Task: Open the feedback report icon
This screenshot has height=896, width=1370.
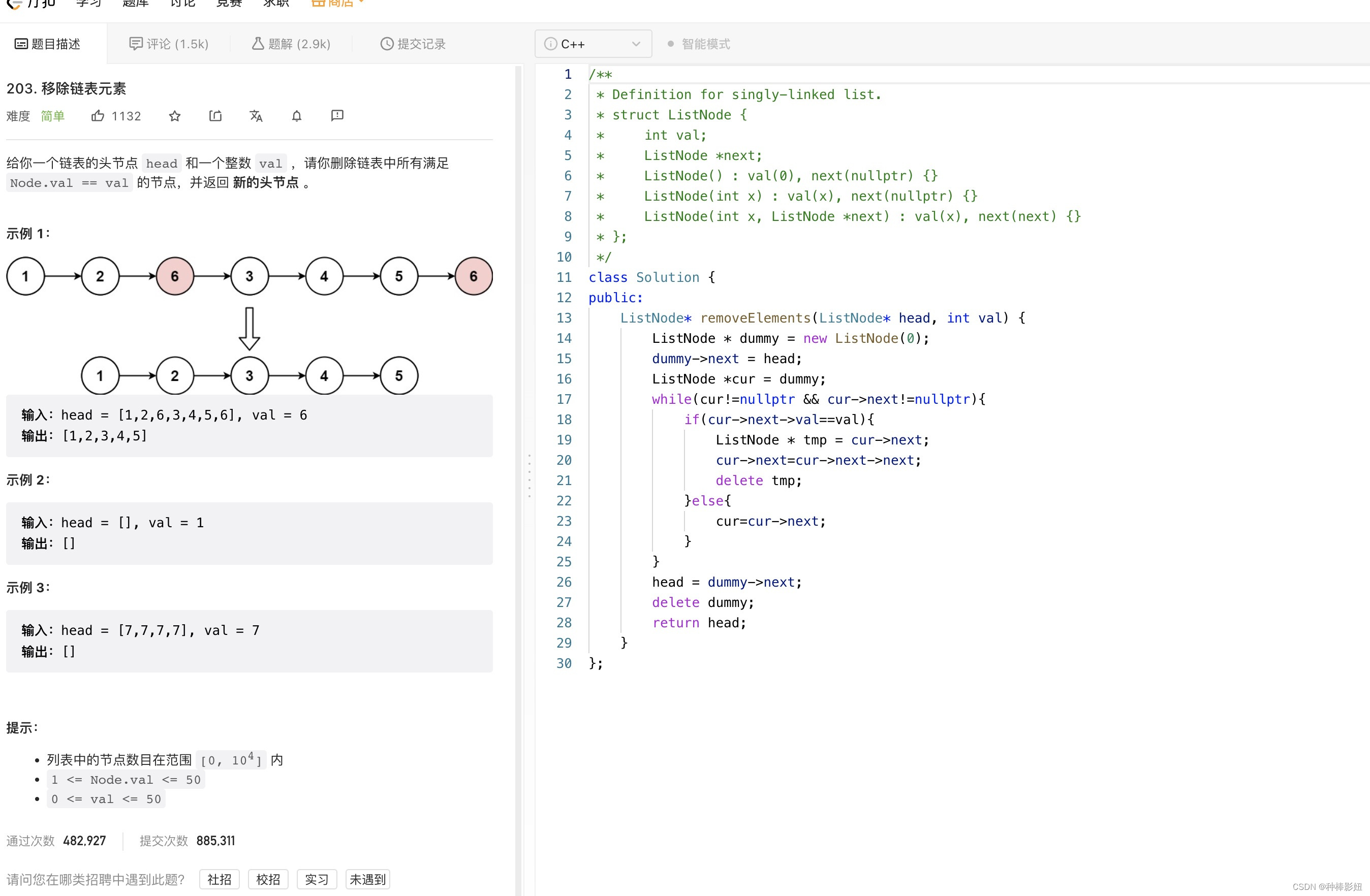Action: click(337, 116)
